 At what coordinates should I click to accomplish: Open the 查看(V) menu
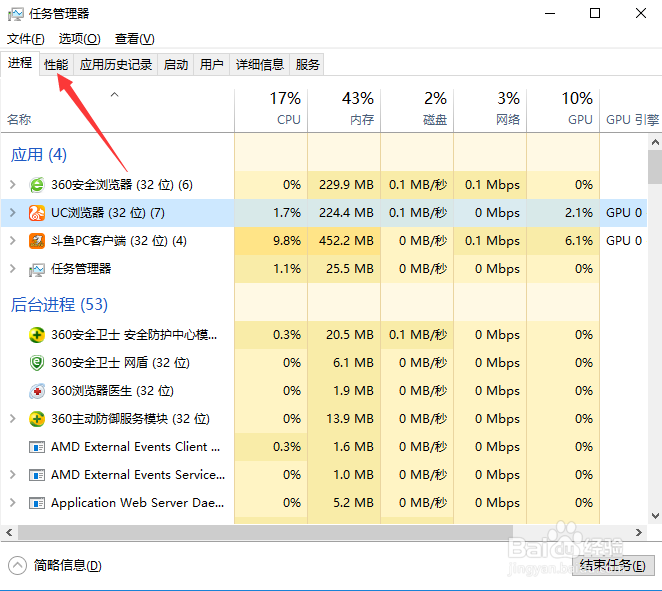[x=134, y=39]
